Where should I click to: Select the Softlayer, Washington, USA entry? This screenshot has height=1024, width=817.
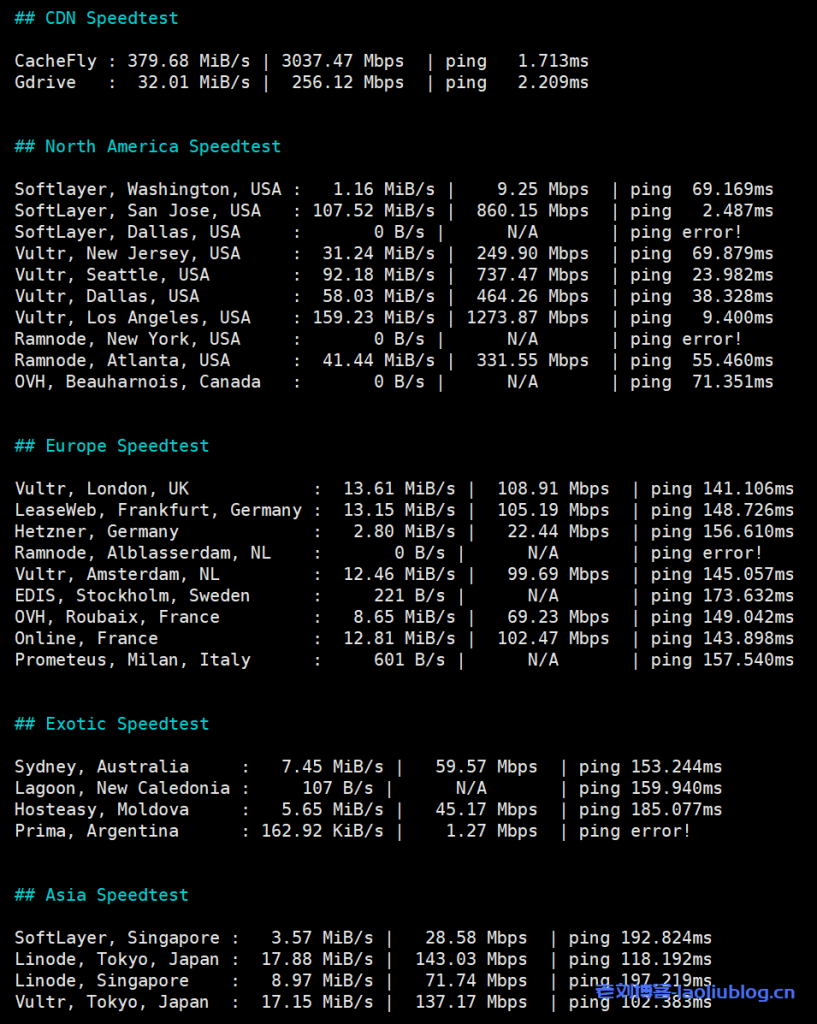point(148,189)
